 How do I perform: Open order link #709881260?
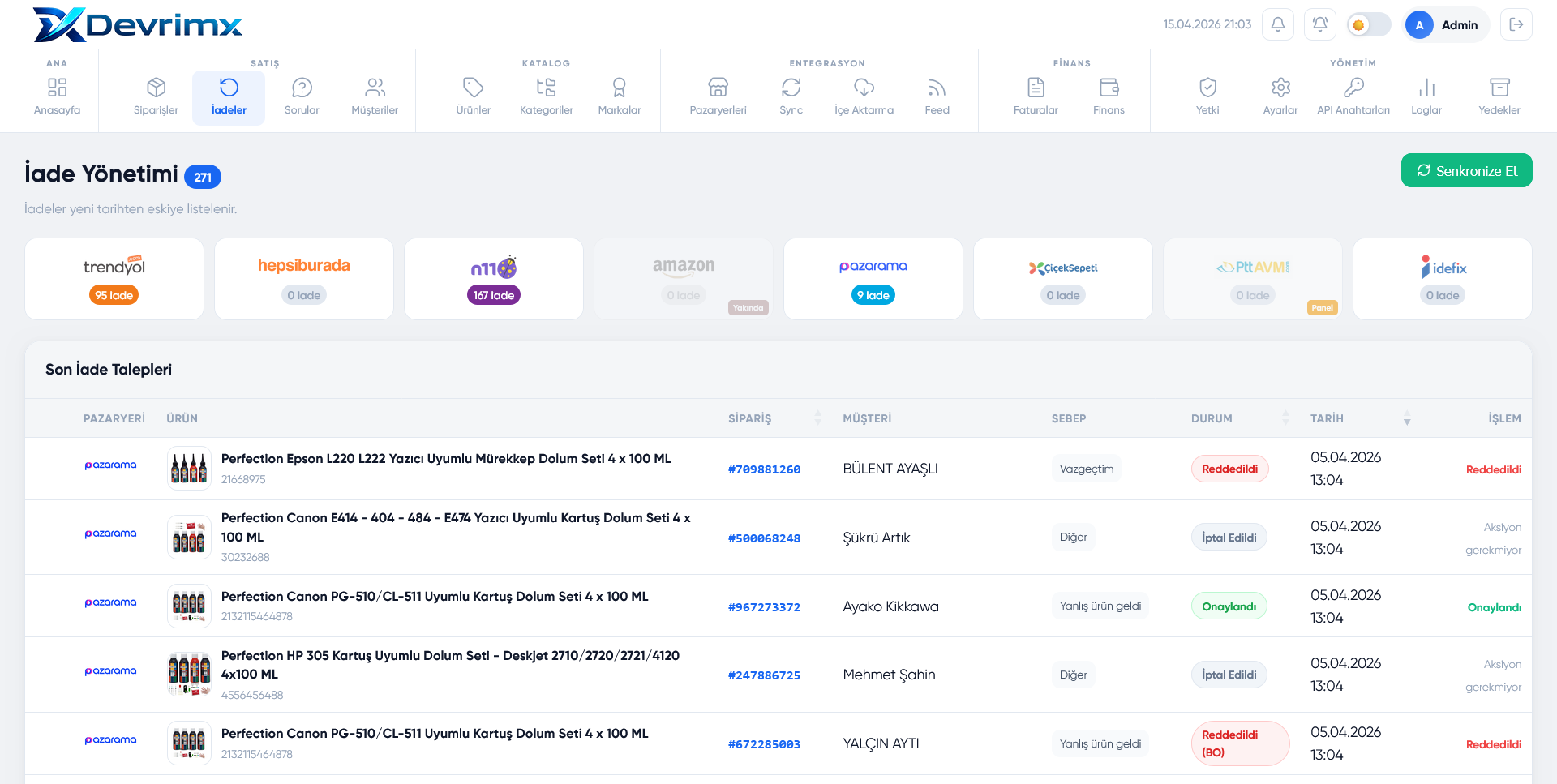[764, 469]
